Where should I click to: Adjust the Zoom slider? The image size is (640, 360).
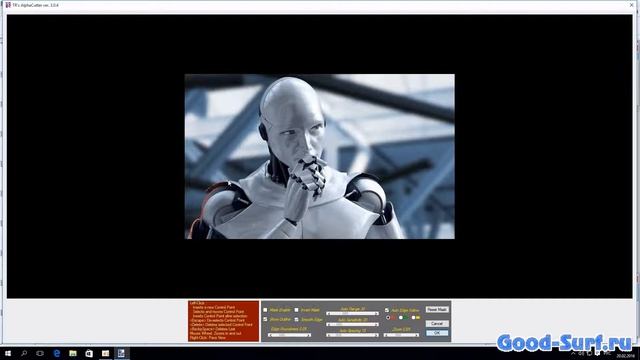coord(401,335)
